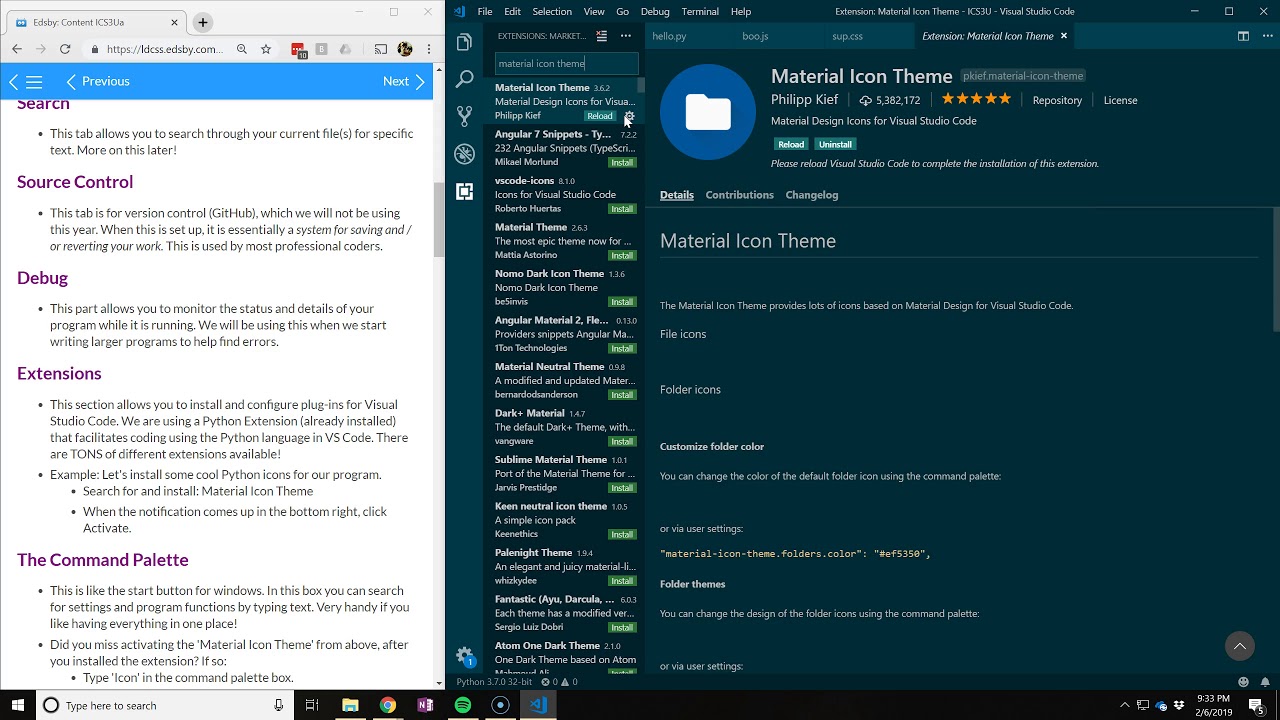Viewport: 1280px width, 720px height.
Task: Open OneNote from the taskbar
Action: (x=425, y=705)
